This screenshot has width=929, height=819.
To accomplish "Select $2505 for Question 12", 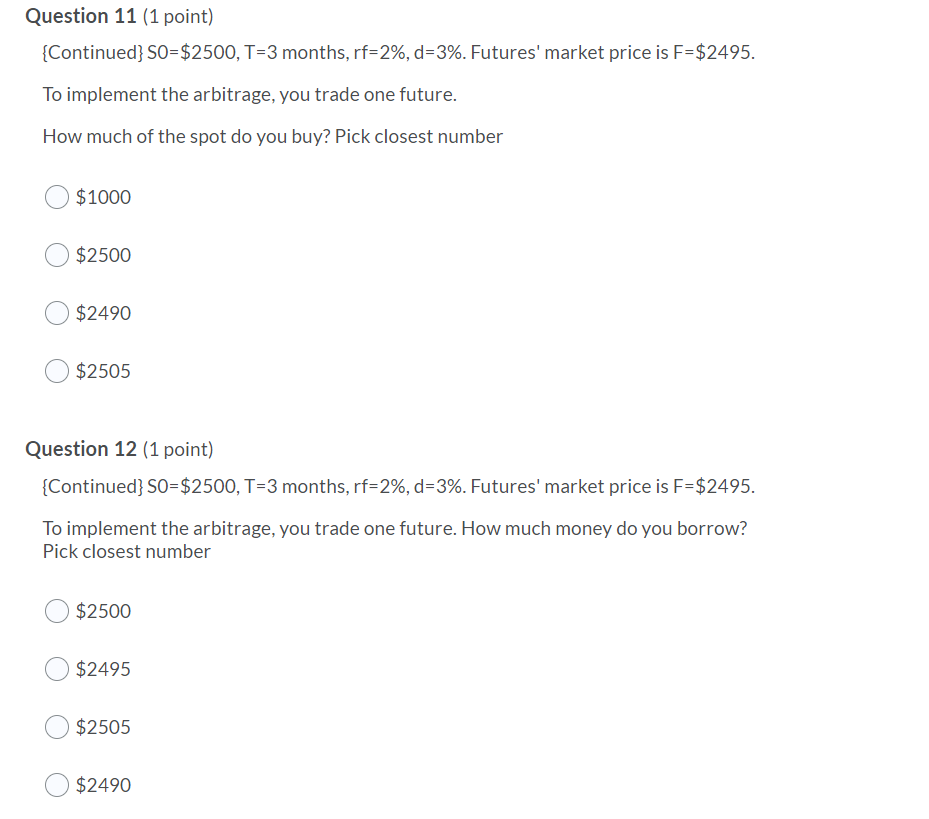I will [x=57, y=727].
